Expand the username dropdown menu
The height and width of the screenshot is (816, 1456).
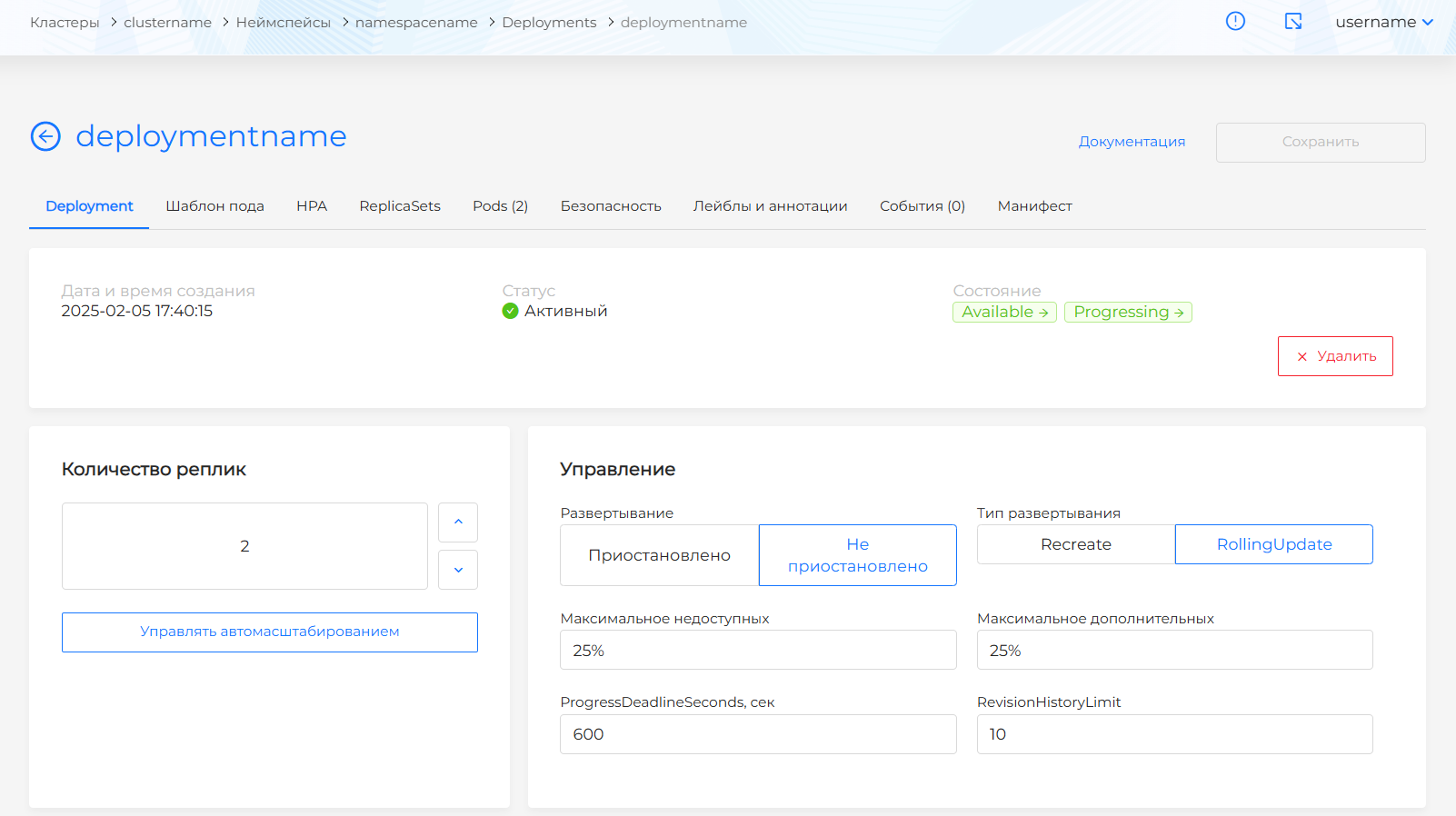[x=1383, y=22]
